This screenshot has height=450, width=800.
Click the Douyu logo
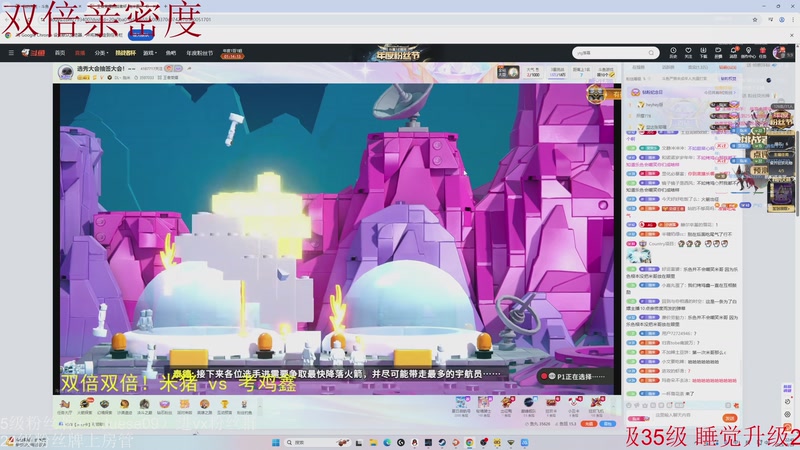tap(33, 53)
